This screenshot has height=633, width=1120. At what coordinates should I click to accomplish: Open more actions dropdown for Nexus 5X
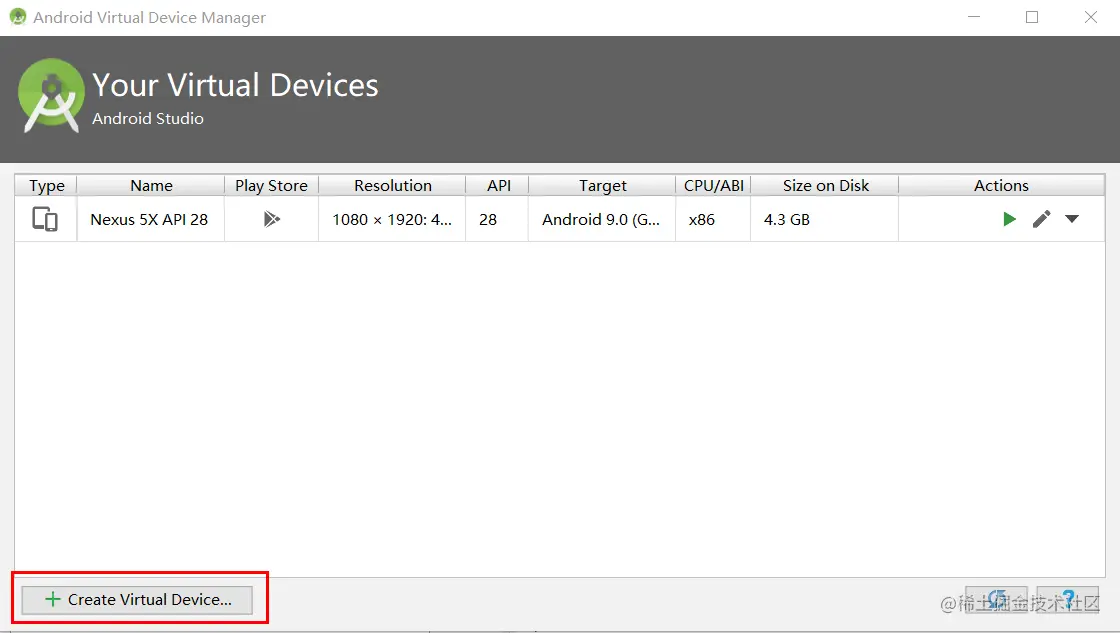click(x=1071, y=219)
